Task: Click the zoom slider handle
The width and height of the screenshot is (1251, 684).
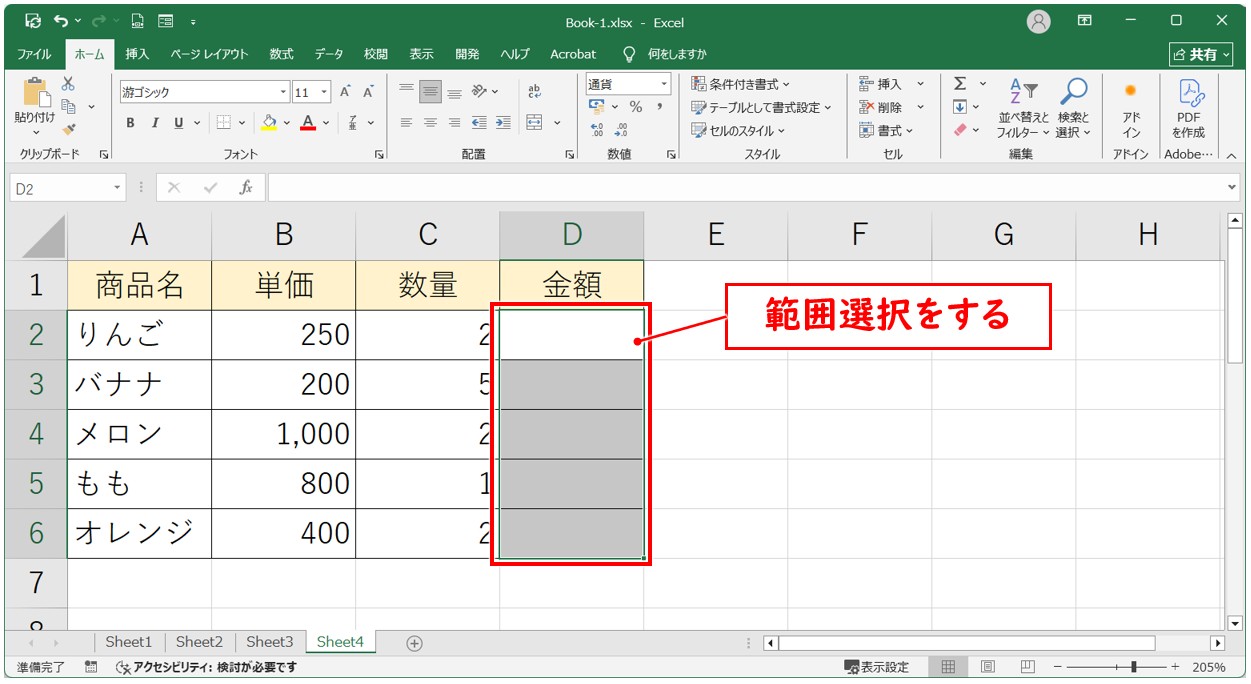Action: pos(1133,667)
